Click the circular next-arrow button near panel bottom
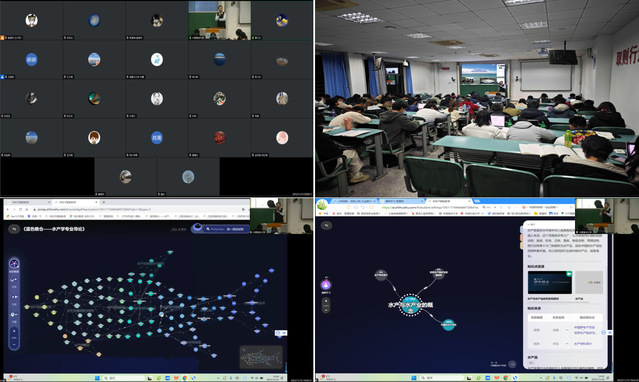 click(x=512, y=364)
